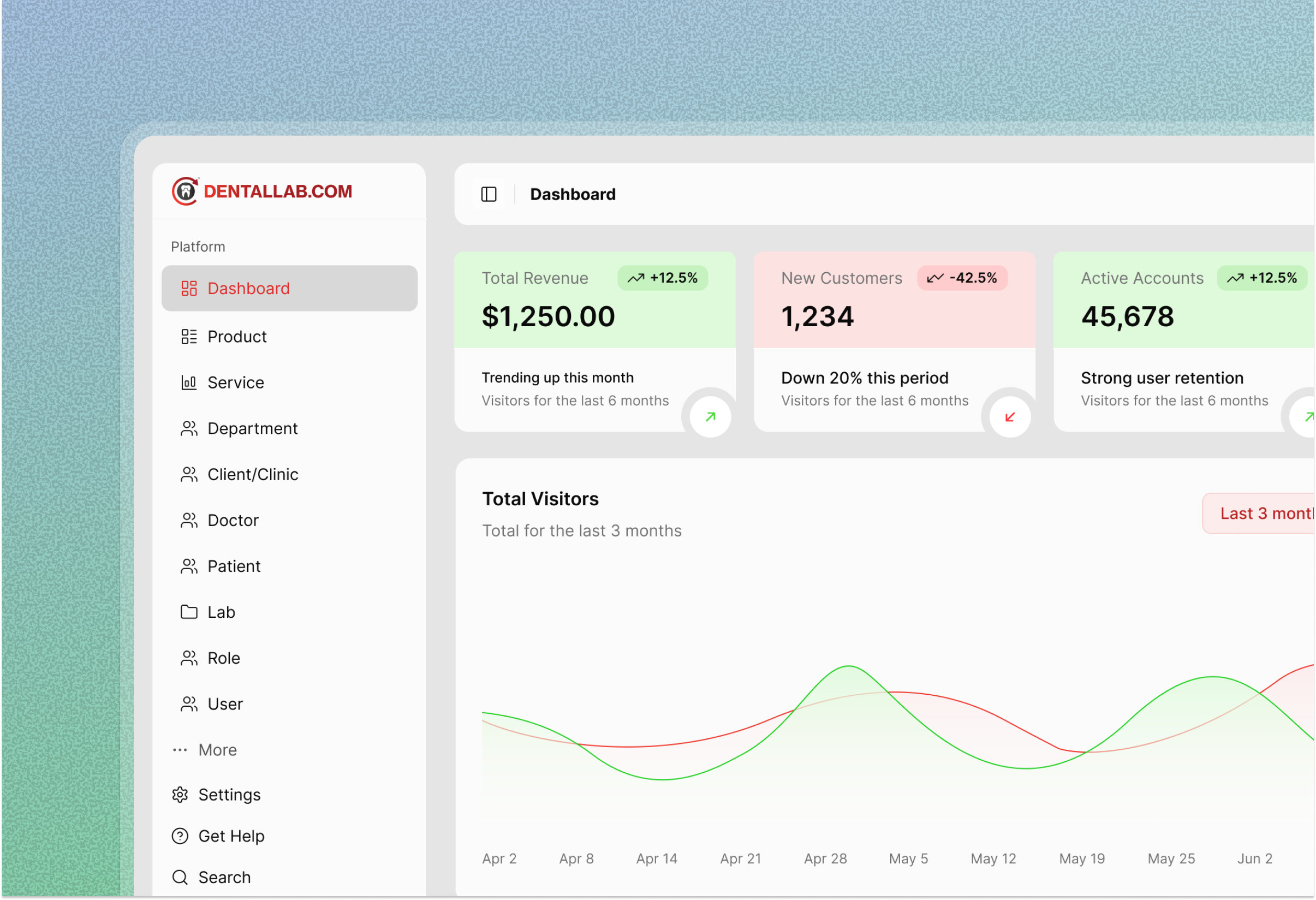Image resolution: width=1316 pixels, height=900 pixels.
Task: Click the Get Help question-mark icon
Action: pyautogui.click(x=179, y=836)
